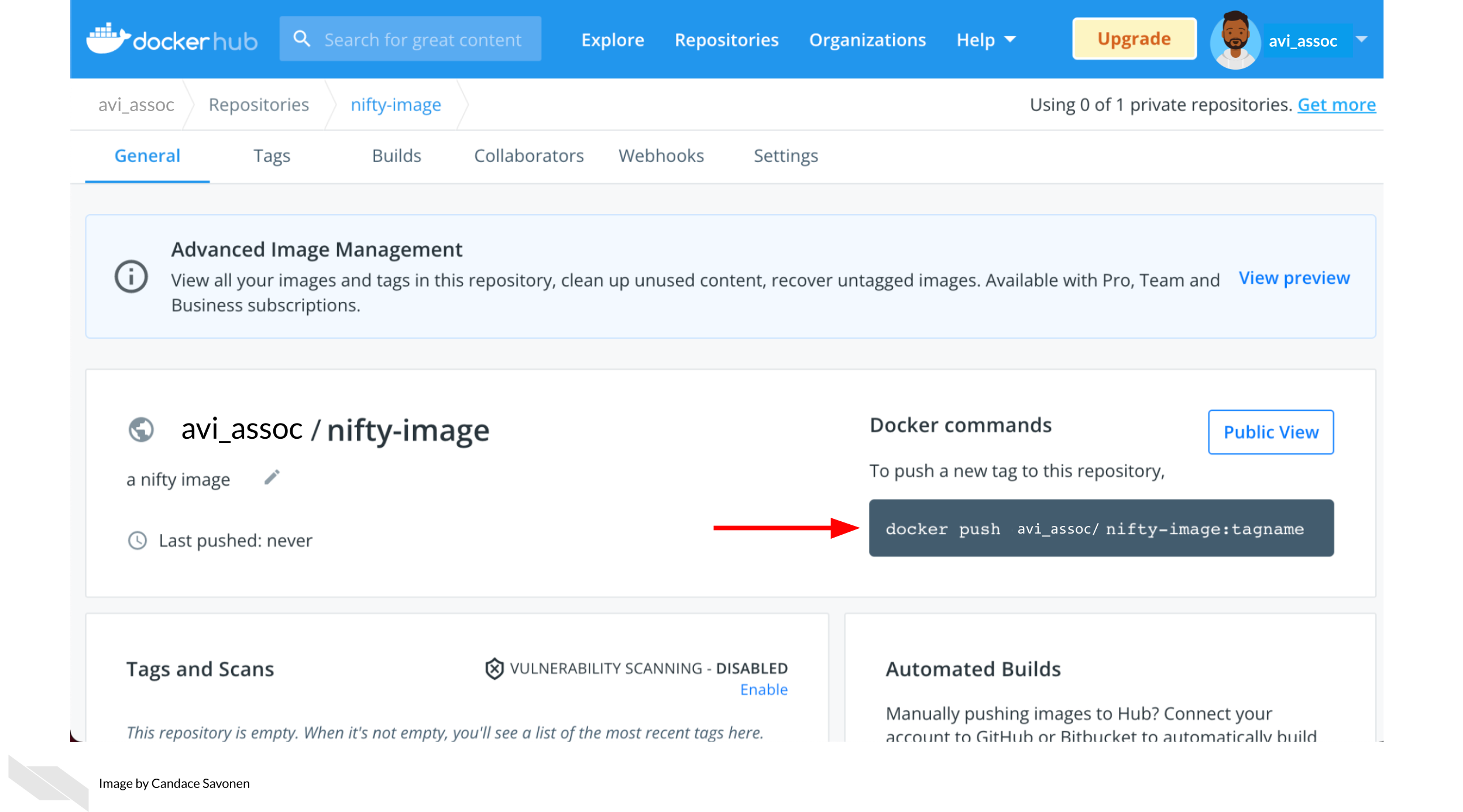1463x812 pixels.
Task: Click 'VULNERABILITY SCANNING - DISABLED' status text
Action: 649,669
